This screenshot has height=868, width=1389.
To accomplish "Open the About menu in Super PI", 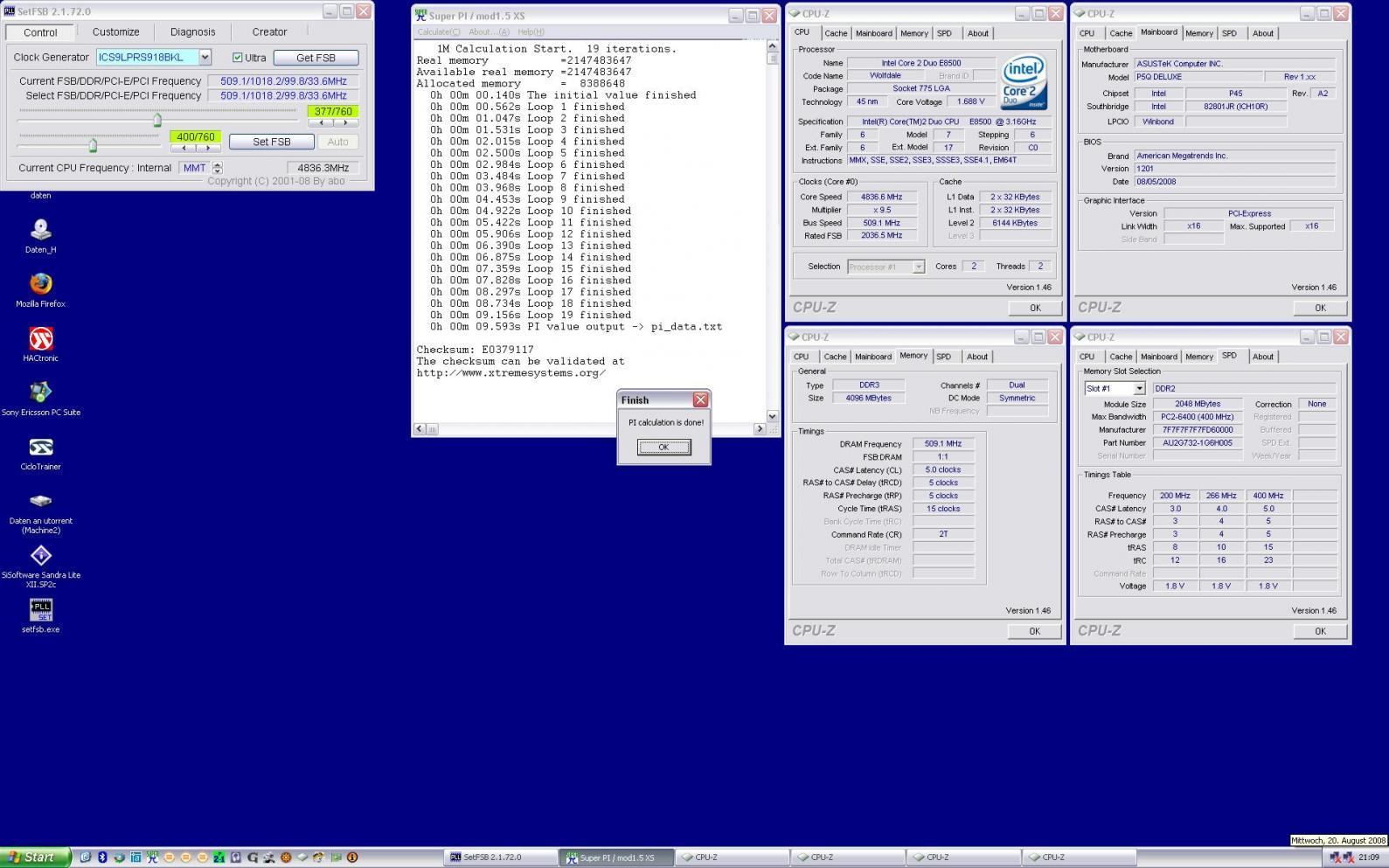I will (x=489, y=32).
